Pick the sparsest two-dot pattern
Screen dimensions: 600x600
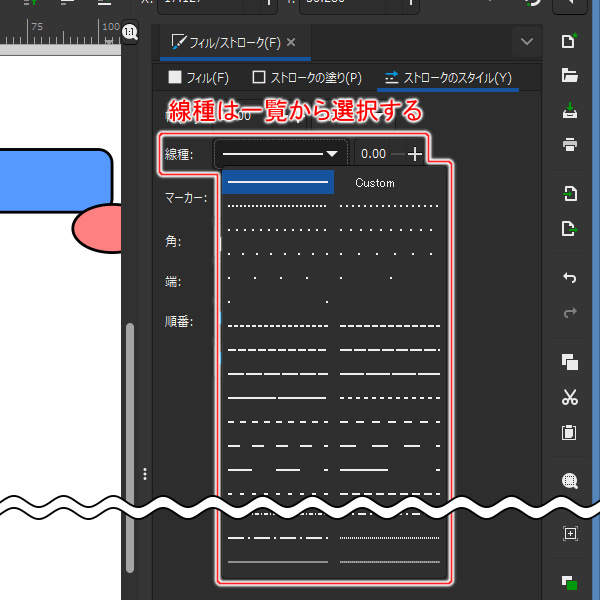(278, 302)
